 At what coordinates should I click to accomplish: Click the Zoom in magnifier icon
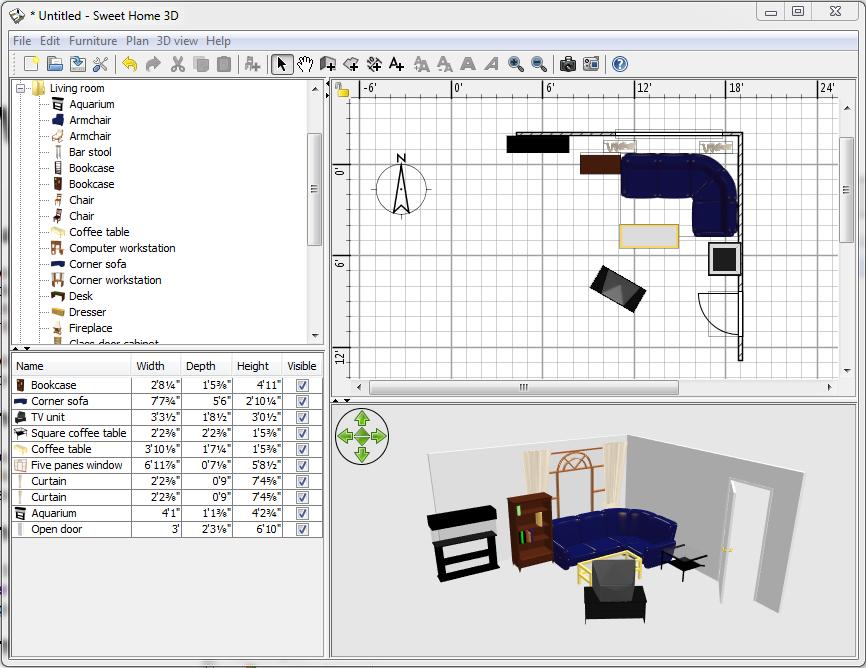(x=516, y=64)
